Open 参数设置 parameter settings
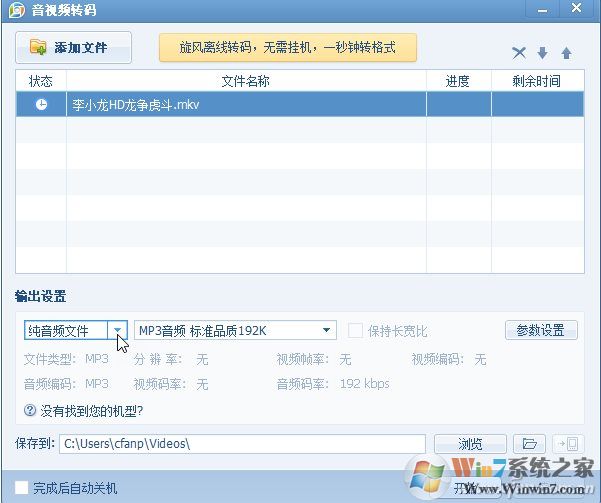Image resolution: width=601 pixels, height=503 pixels. pyautogui.click(x=541, y=330)
